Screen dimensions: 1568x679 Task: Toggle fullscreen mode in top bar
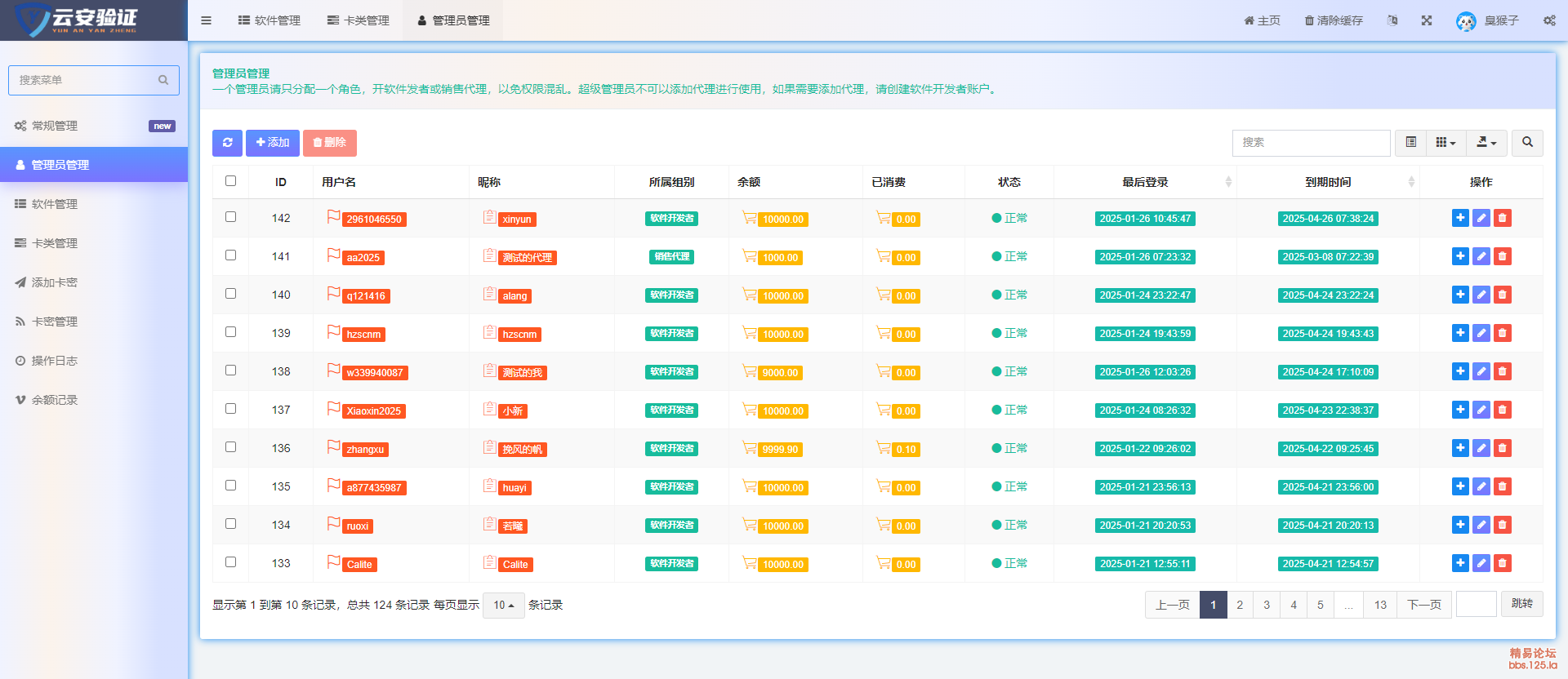click(1427, 20)
